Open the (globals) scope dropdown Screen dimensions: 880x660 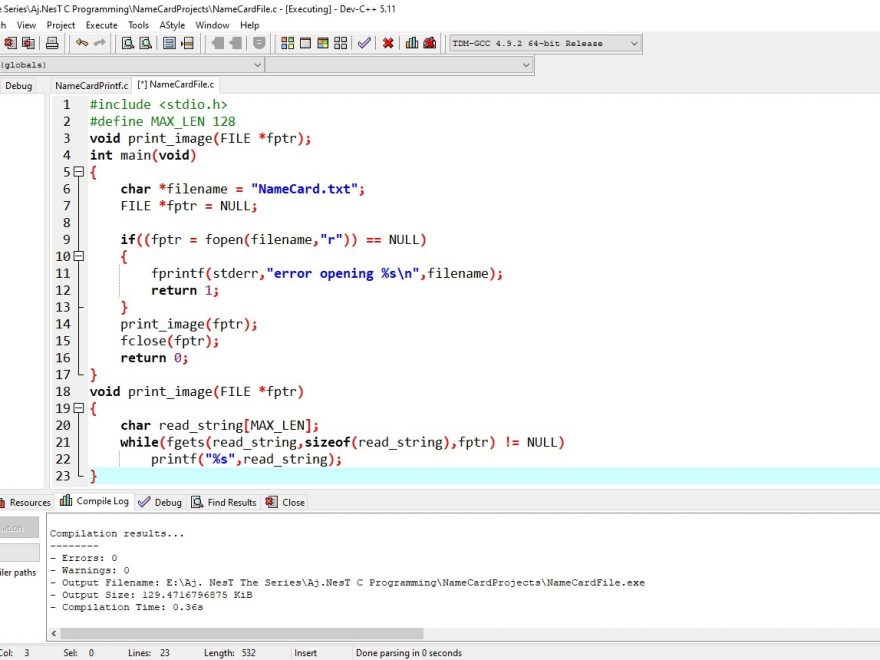pyautogui.click(x=256, y=65)
